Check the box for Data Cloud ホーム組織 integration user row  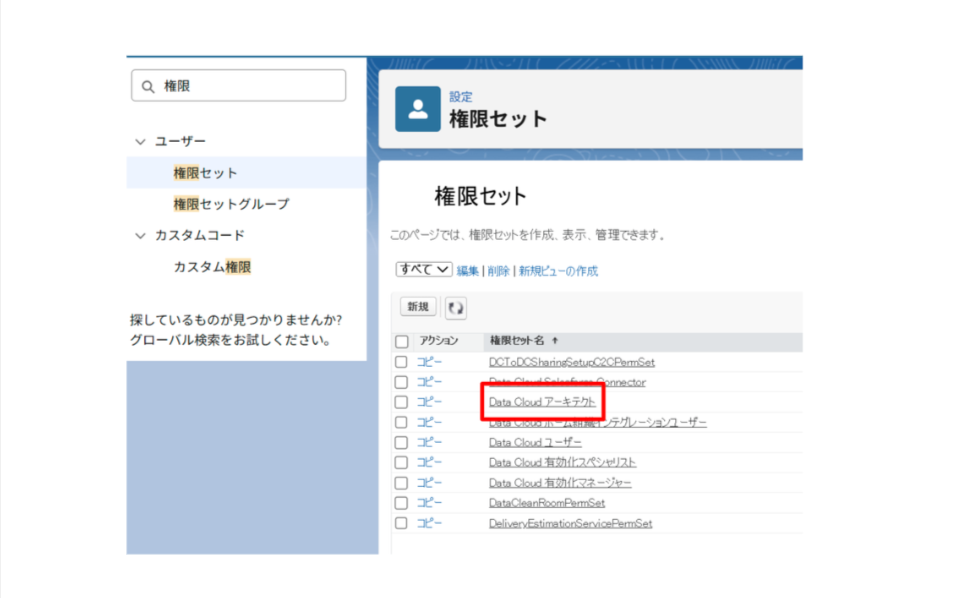click(401, 422)
